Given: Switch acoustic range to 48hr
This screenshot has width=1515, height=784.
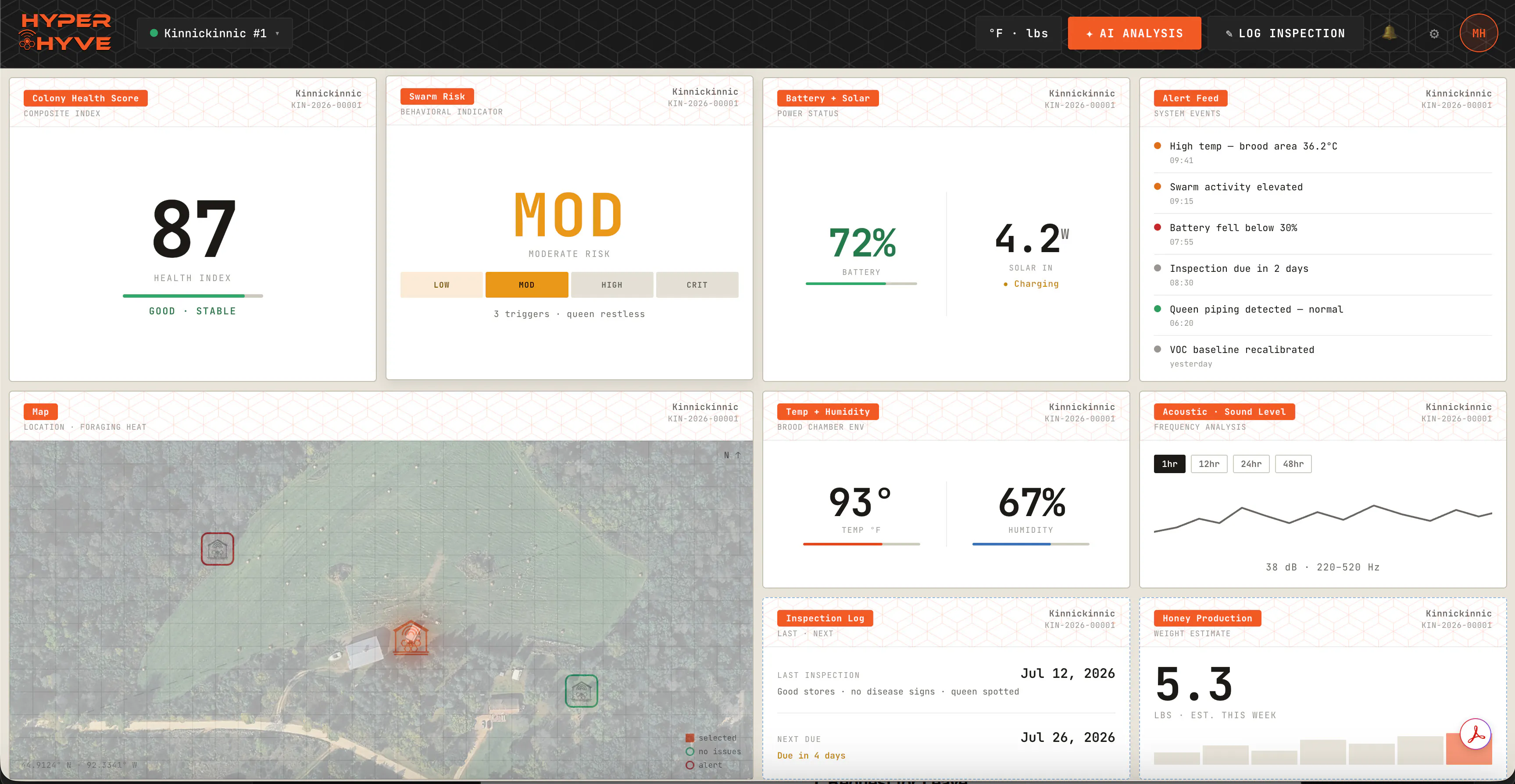Looking at the screenshot, I should pos(1293,464).
